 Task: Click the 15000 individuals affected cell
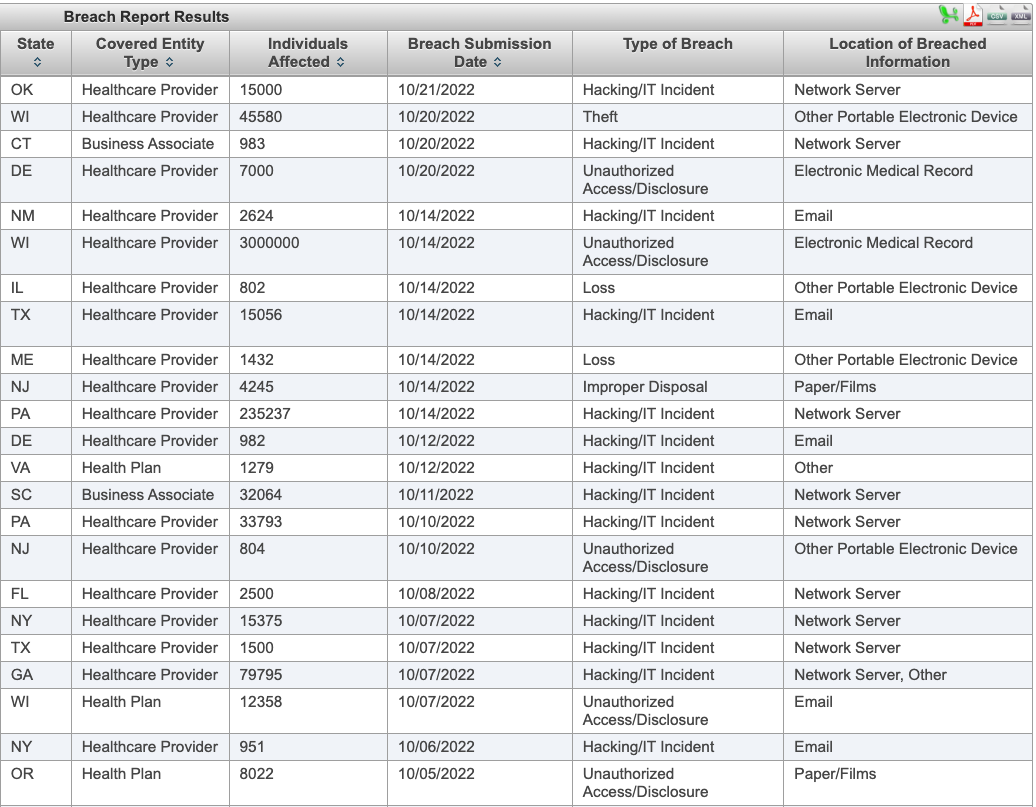(309, 90)
